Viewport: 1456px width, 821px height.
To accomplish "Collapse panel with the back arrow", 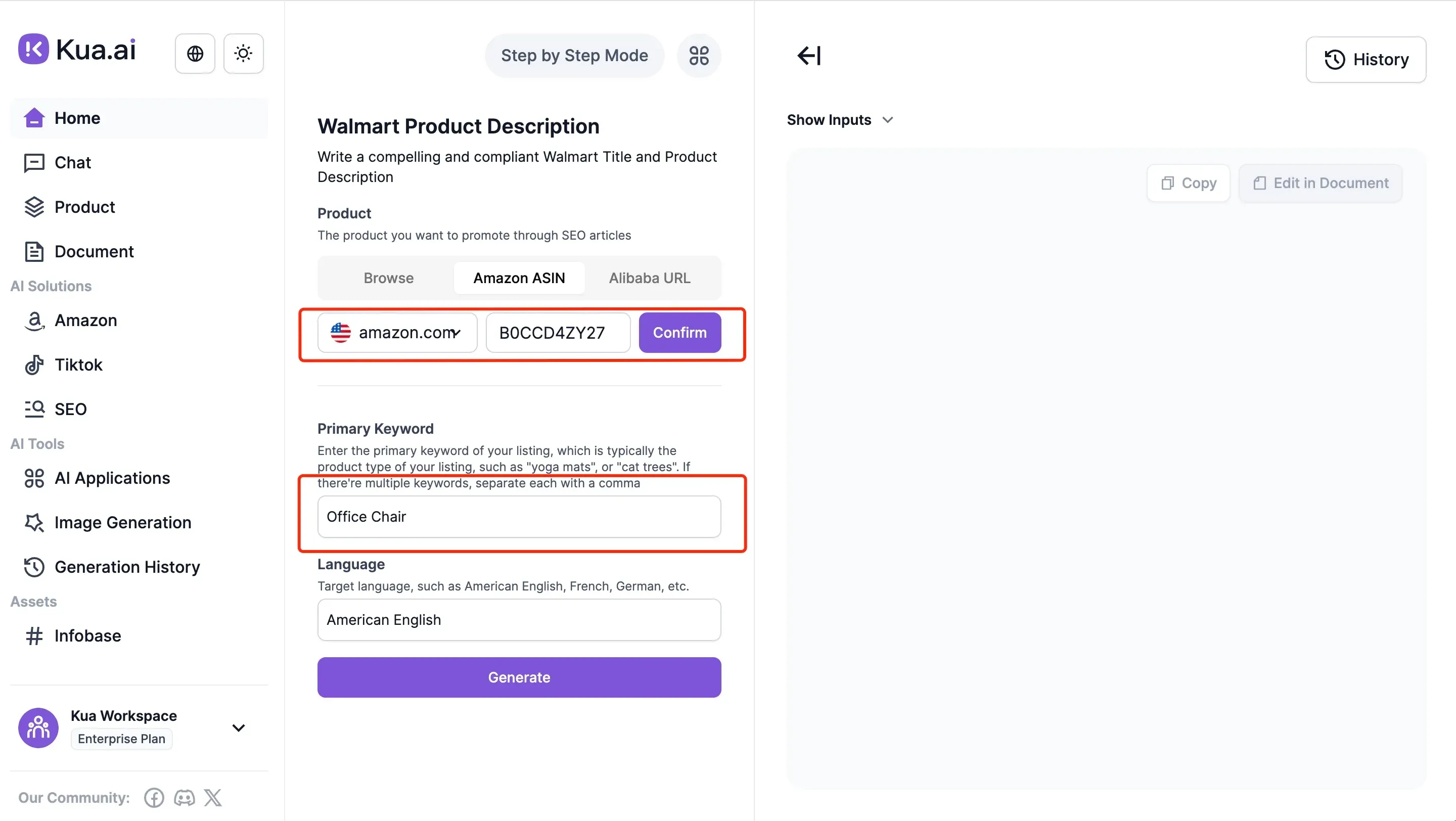I will click(809, 56).
